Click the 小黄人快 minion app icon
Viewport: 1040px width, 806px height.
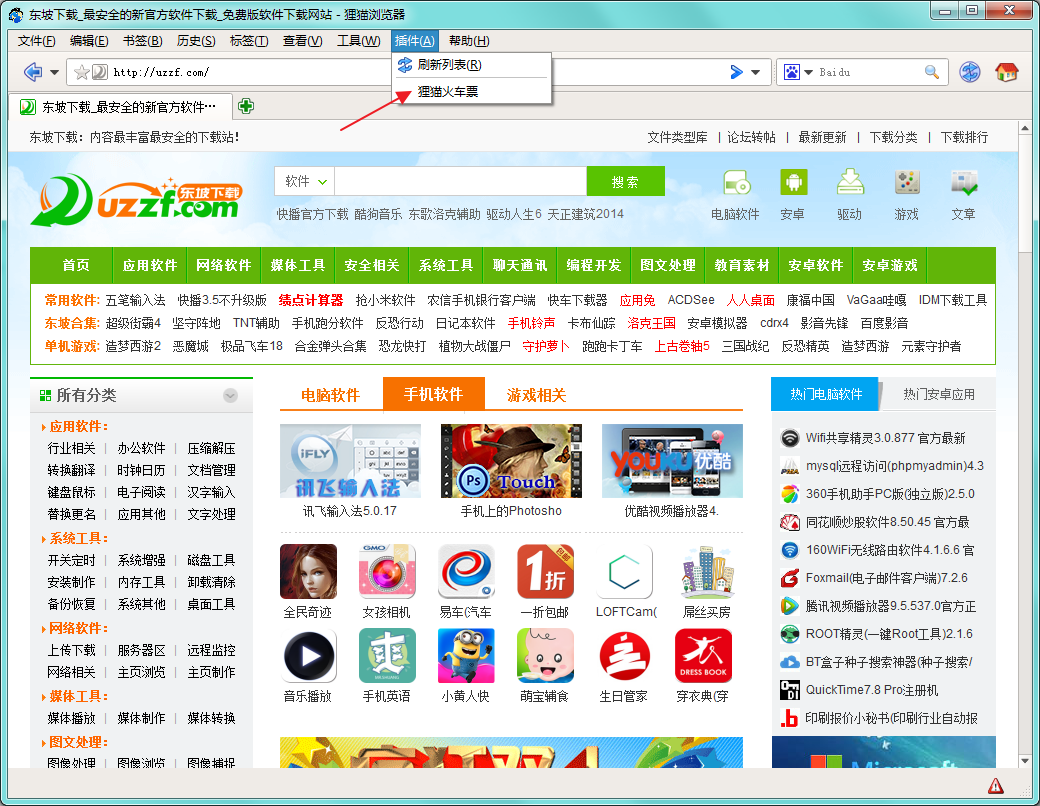coord(466,656)
